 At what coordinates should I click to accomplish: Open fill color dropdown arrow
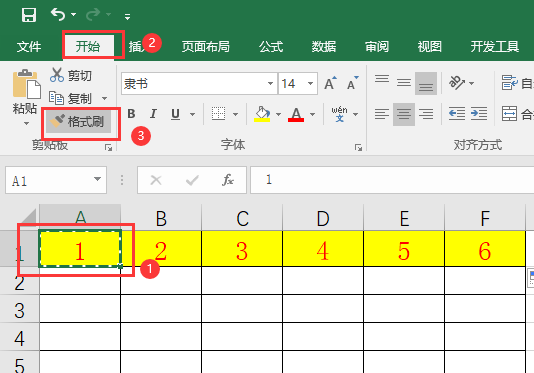pyautogui.click(x=279, y=114)
